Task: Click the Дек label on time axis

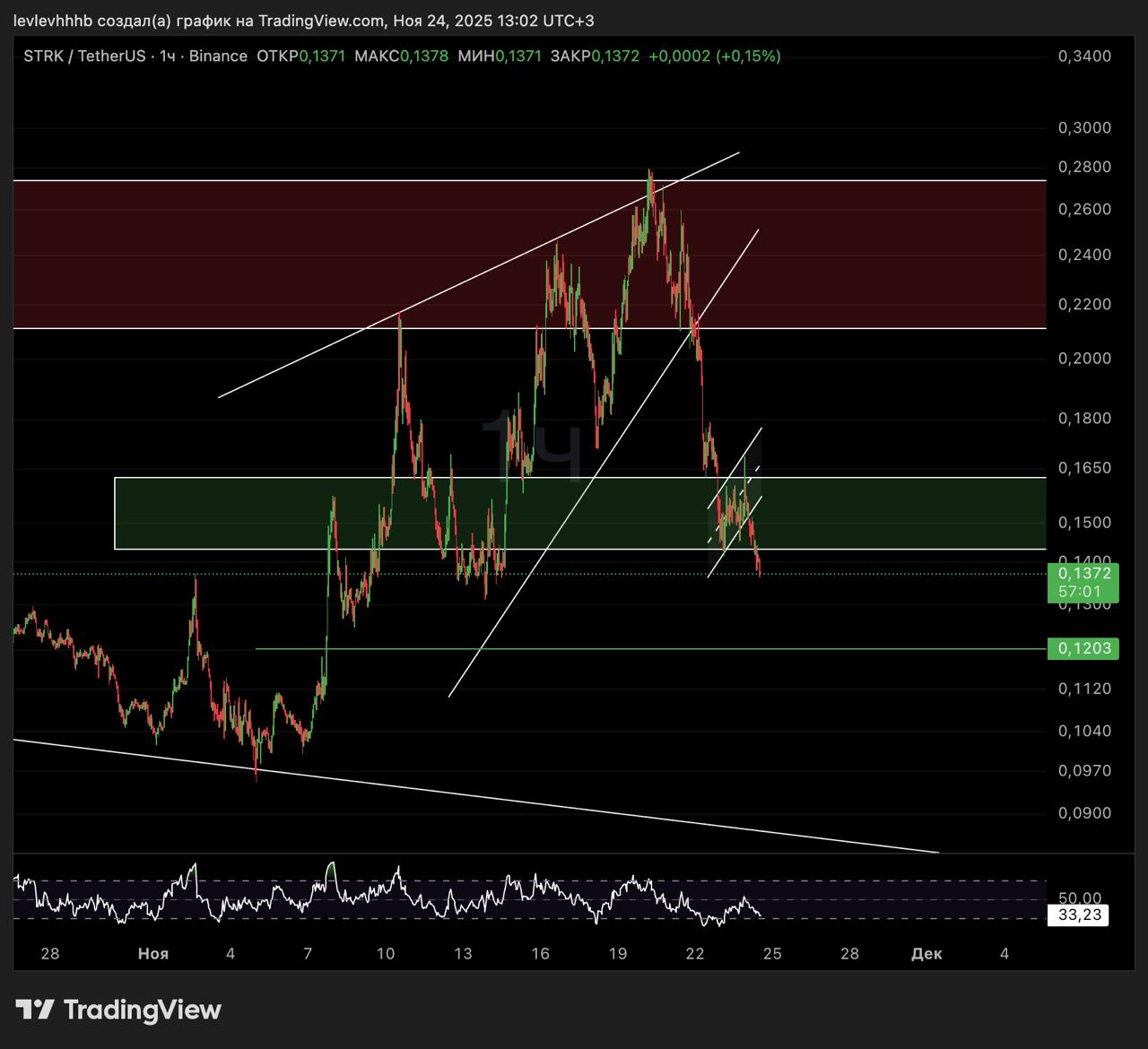Action: 926,954
